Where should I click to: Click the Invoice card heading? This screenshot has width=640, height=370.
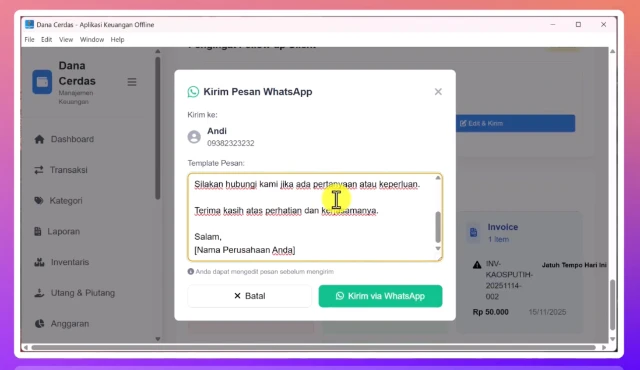tap(503, 227)
